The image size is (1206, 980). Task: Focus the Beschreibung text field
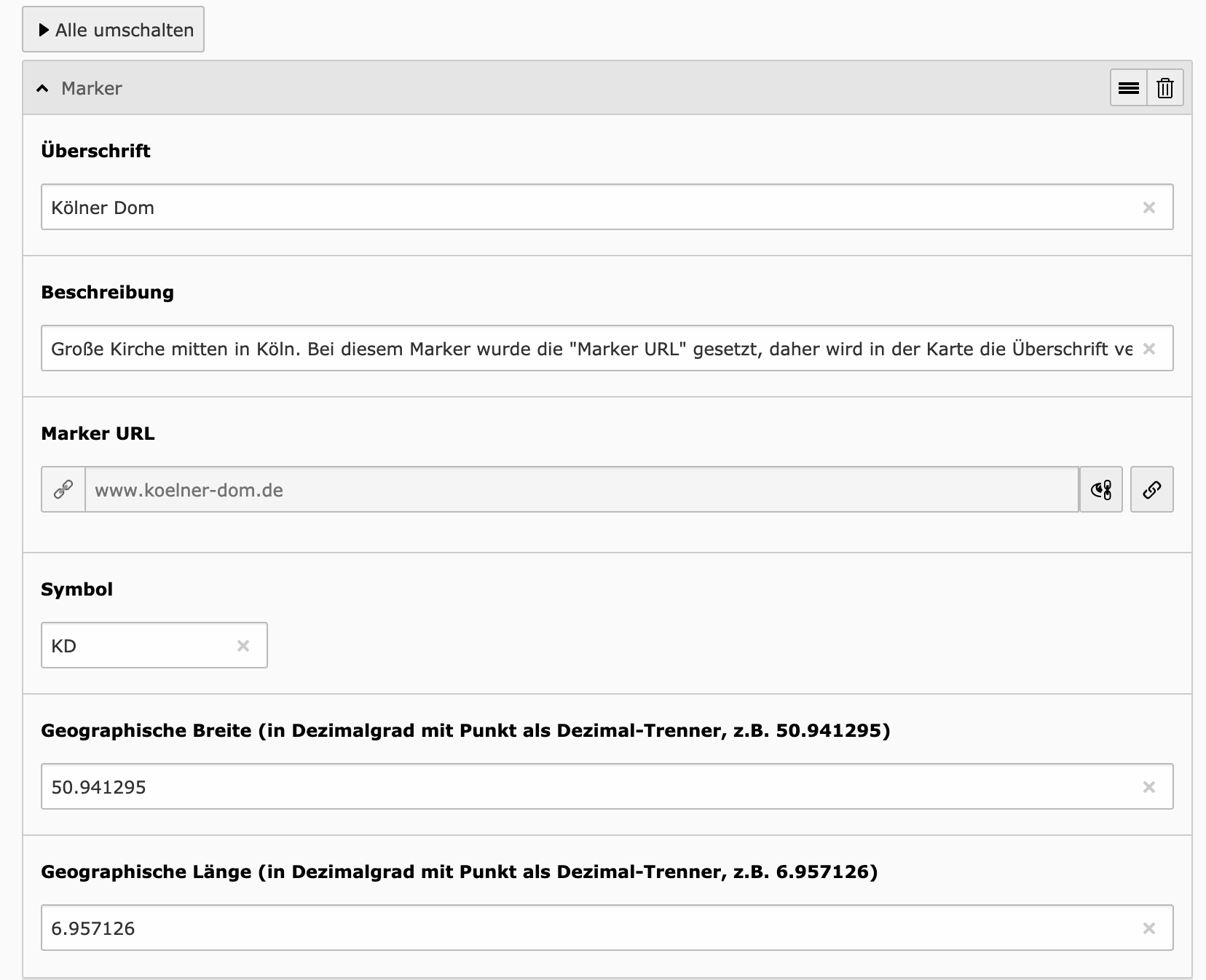607,349
